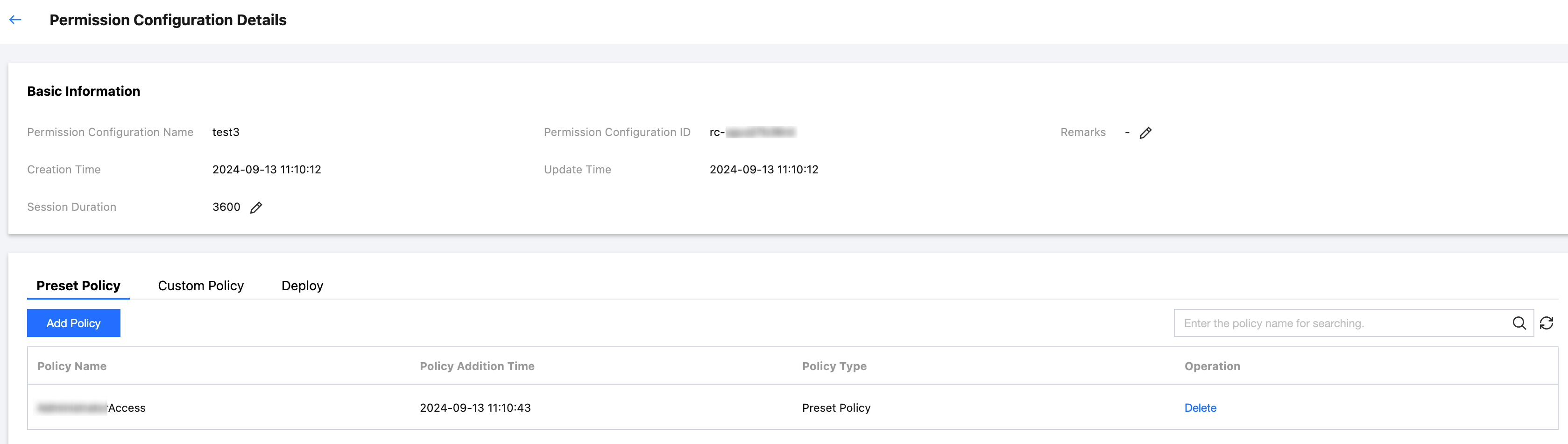The height and width of the screenshot is (444, 1568).
Task: Select the Permission Configuration ID value
Action: 752,132
